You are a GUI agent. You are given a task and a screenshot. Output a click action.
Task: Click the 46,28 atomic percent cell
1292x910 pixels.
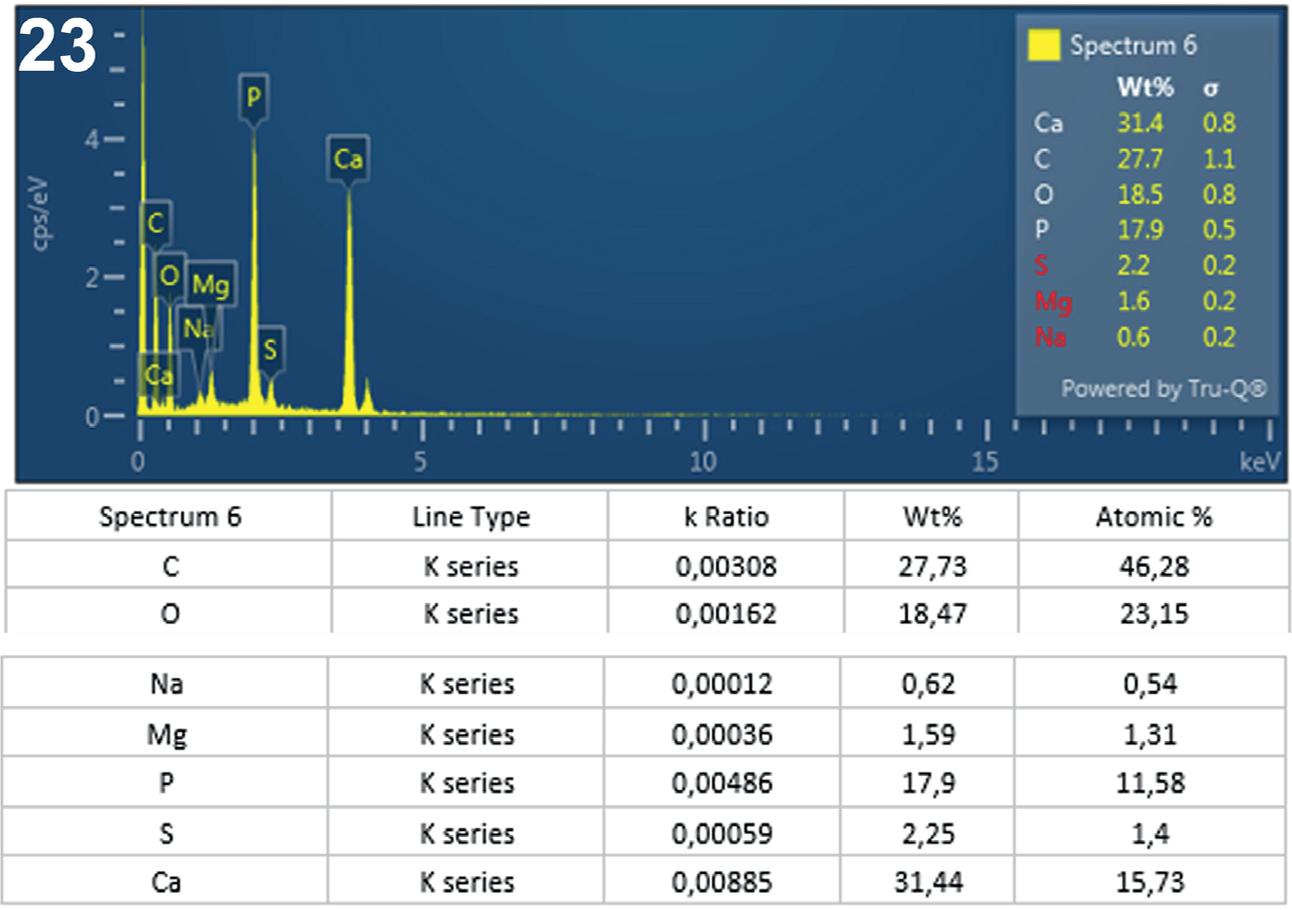coord(1152,566)
